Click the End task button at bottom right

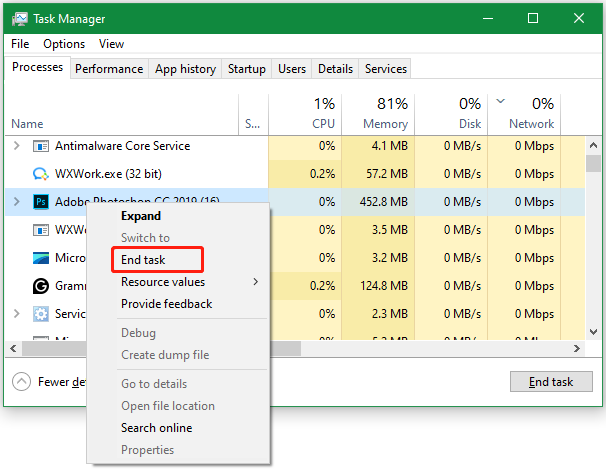(x=551, y=382)
